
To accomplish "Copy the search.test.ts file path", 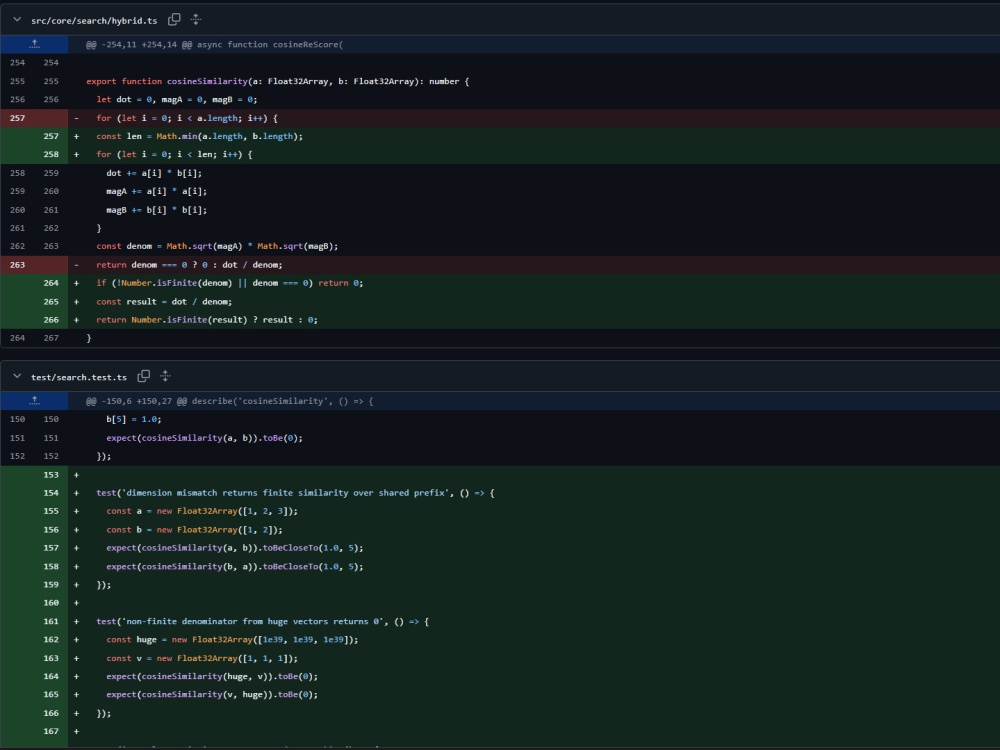I will point(143,376).
